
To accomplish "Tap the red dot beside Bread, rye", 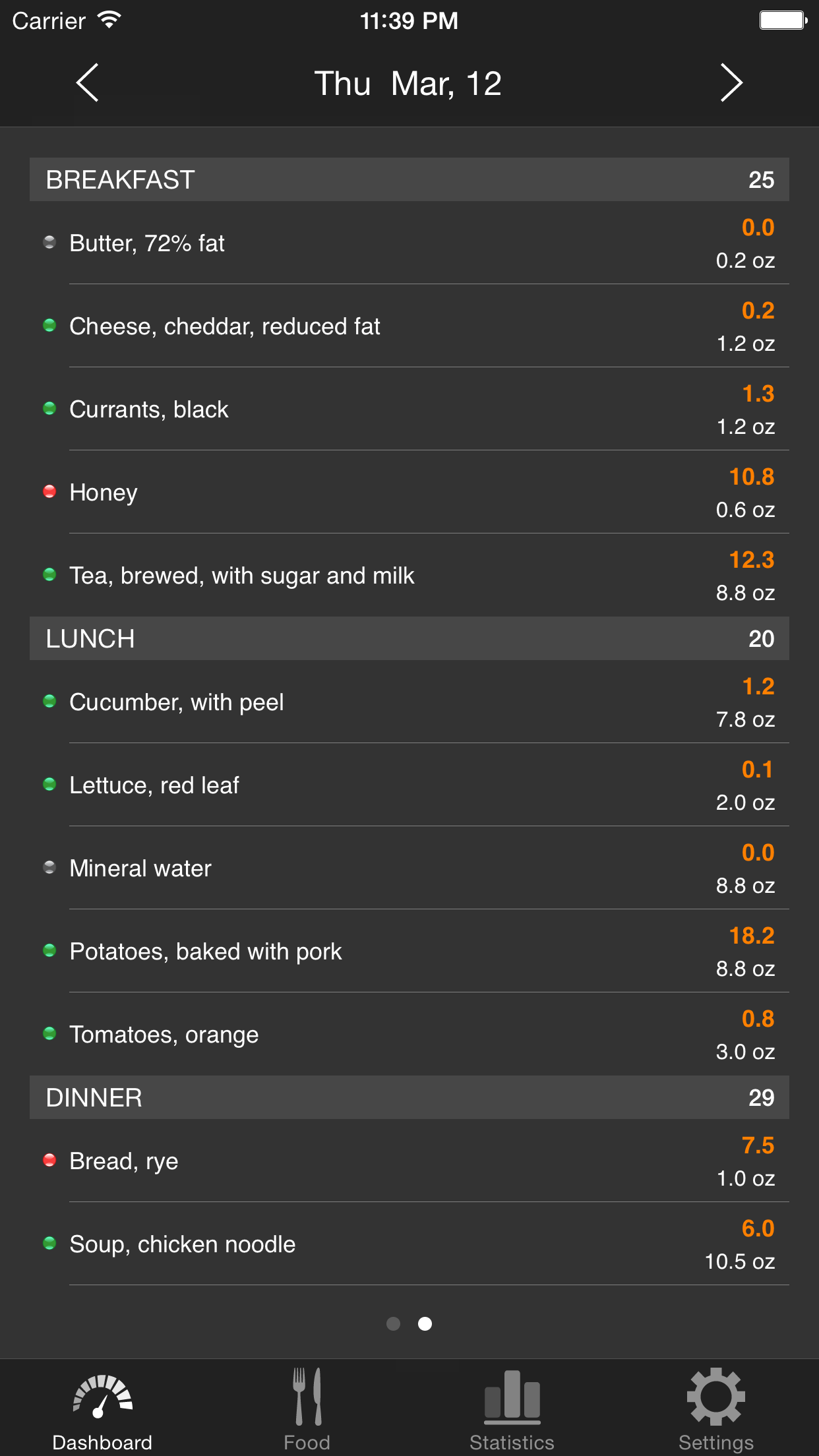I will pos(49,1160).
